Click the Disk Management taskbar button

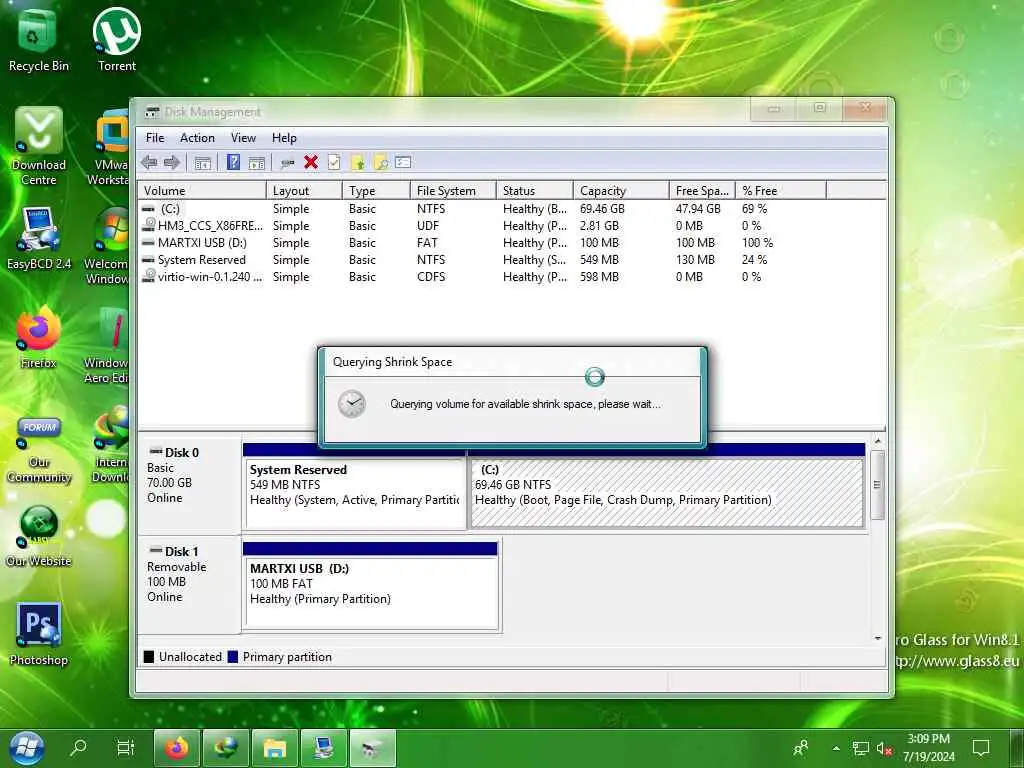(x=373, y=748)
